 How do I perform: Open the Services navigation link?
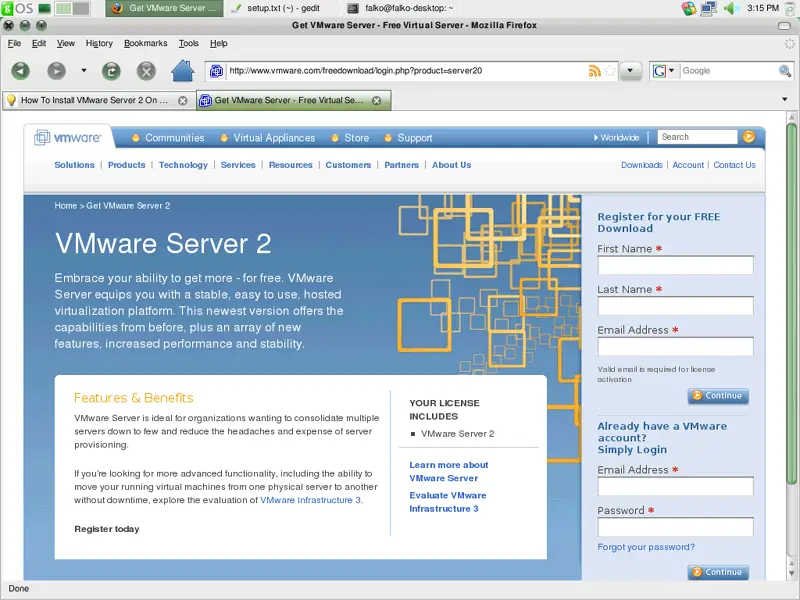coord(238,165)
